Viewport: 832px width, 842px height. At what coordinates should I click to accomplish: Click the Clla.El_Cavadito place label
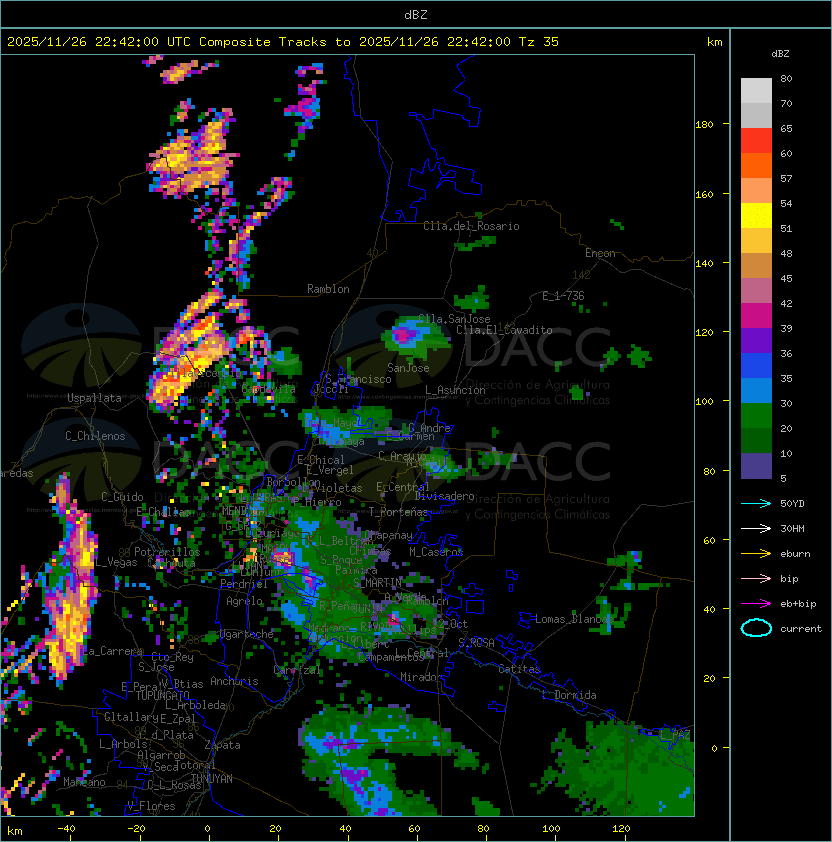point(504,330)
